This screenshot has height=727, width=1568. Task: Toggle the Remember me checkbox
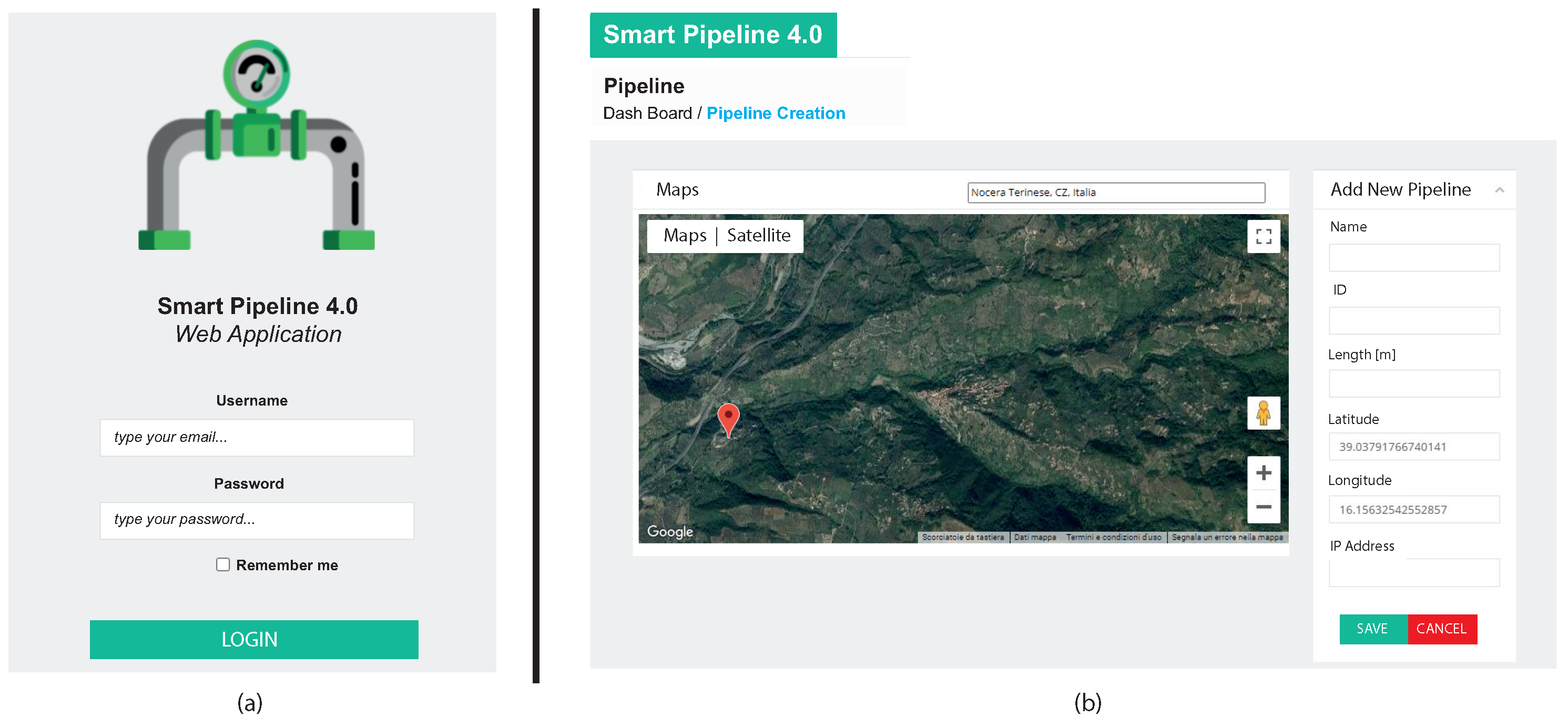point(223,564)
